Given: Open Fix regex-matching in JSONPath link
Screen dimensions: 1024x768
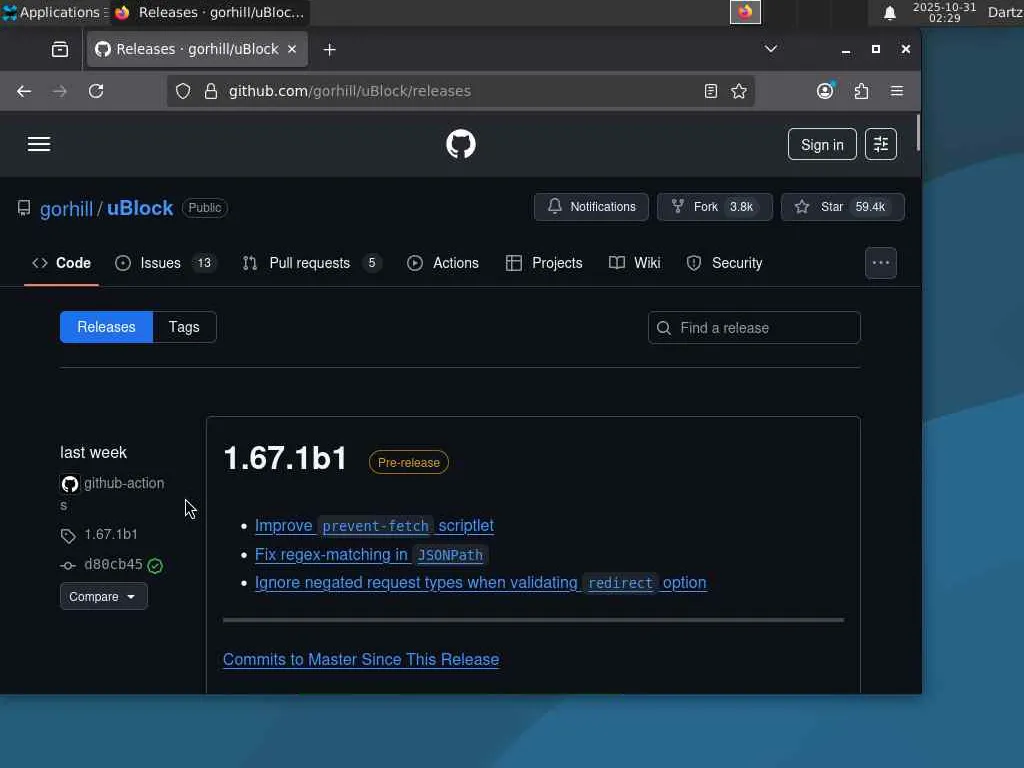Looking at the screenshot, I should pyautogui.click(x=372, y=554).
